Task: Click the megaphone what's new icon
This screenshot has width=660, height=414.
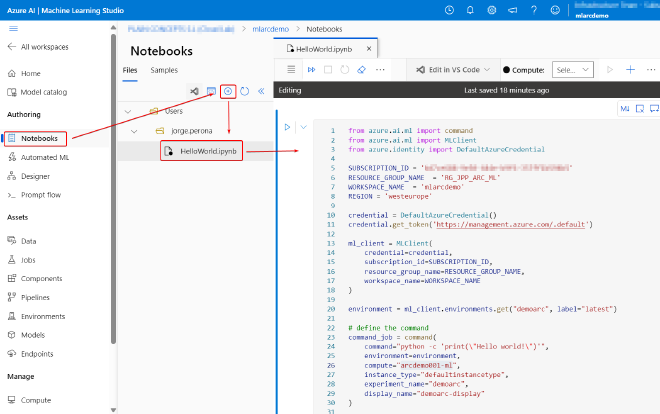Action: pyautogui.click(x=513, y=10)
